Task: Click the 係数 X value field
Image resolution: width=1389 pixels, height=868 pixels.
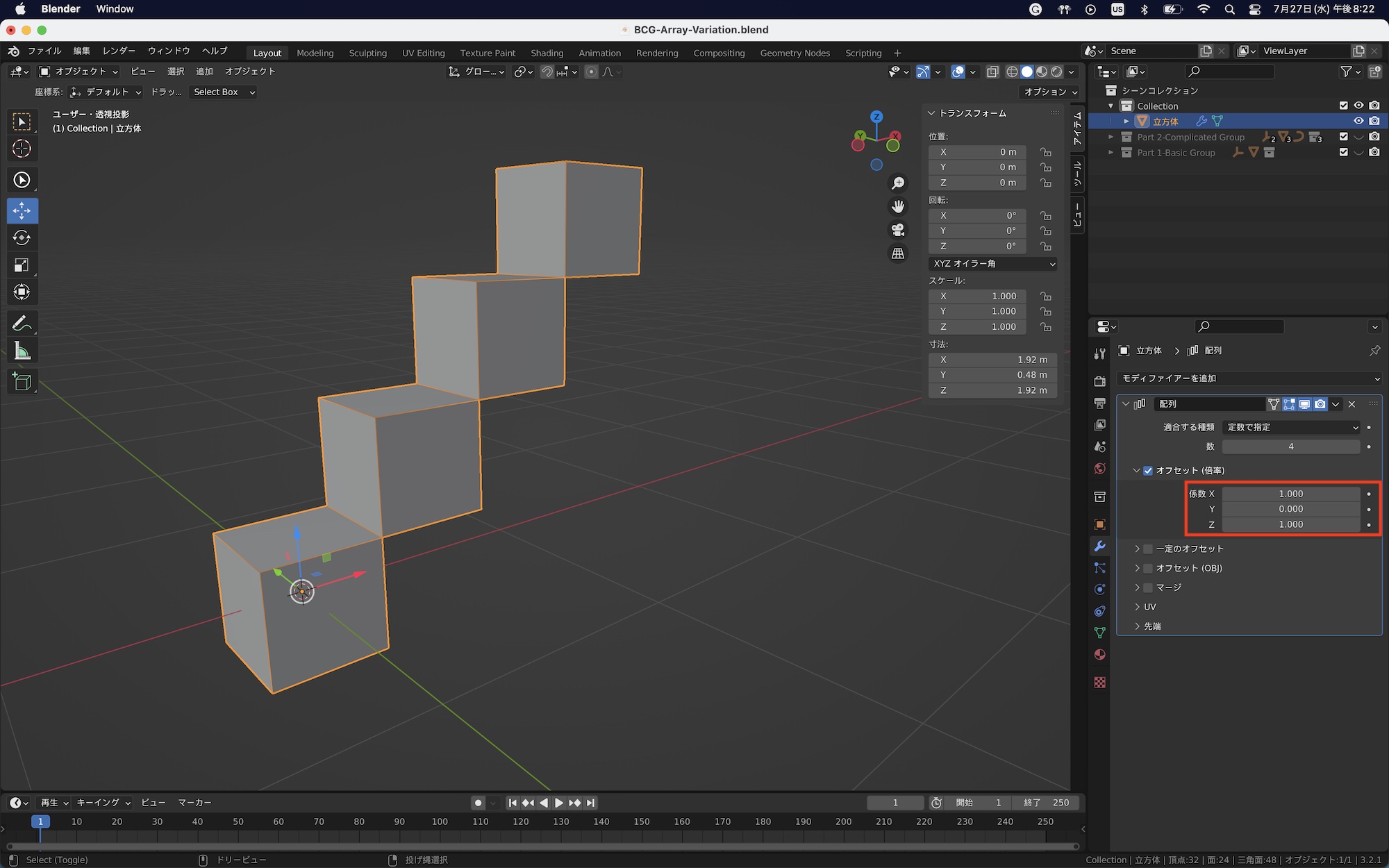Action: (1290, 494)
